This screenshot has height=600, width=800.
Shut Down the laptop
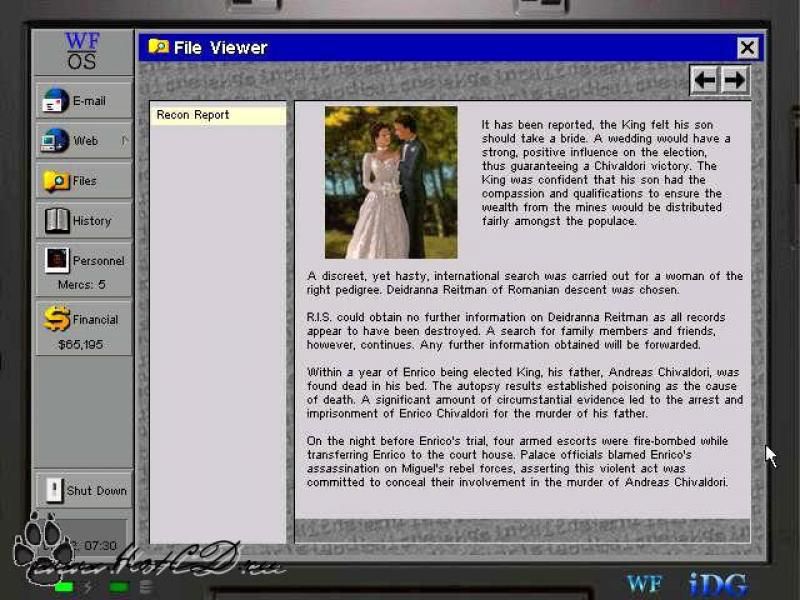(x=83, y=491)
